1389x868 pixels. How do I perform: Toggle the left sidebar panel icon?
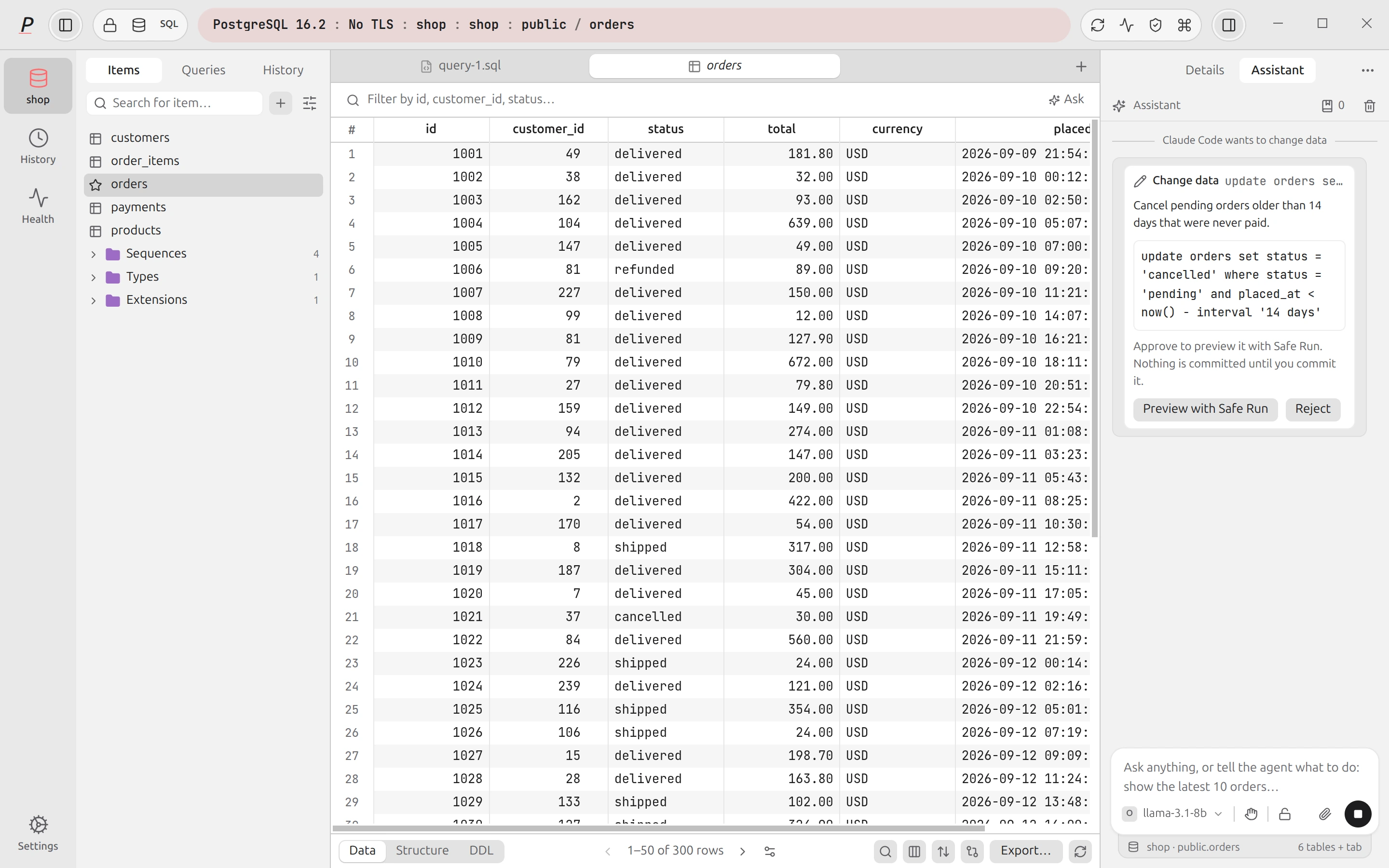66,25
